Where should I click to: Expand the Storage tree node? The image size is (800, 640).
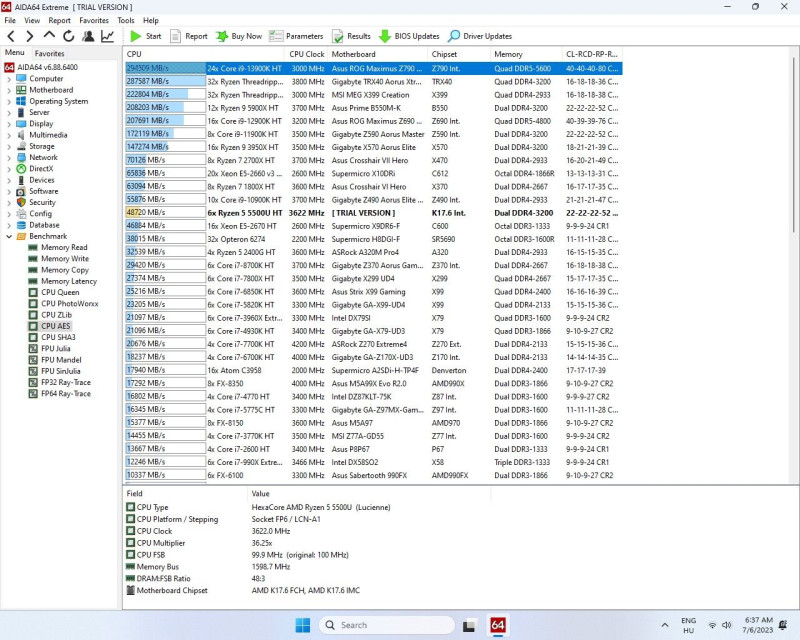[x=9, y=146]
